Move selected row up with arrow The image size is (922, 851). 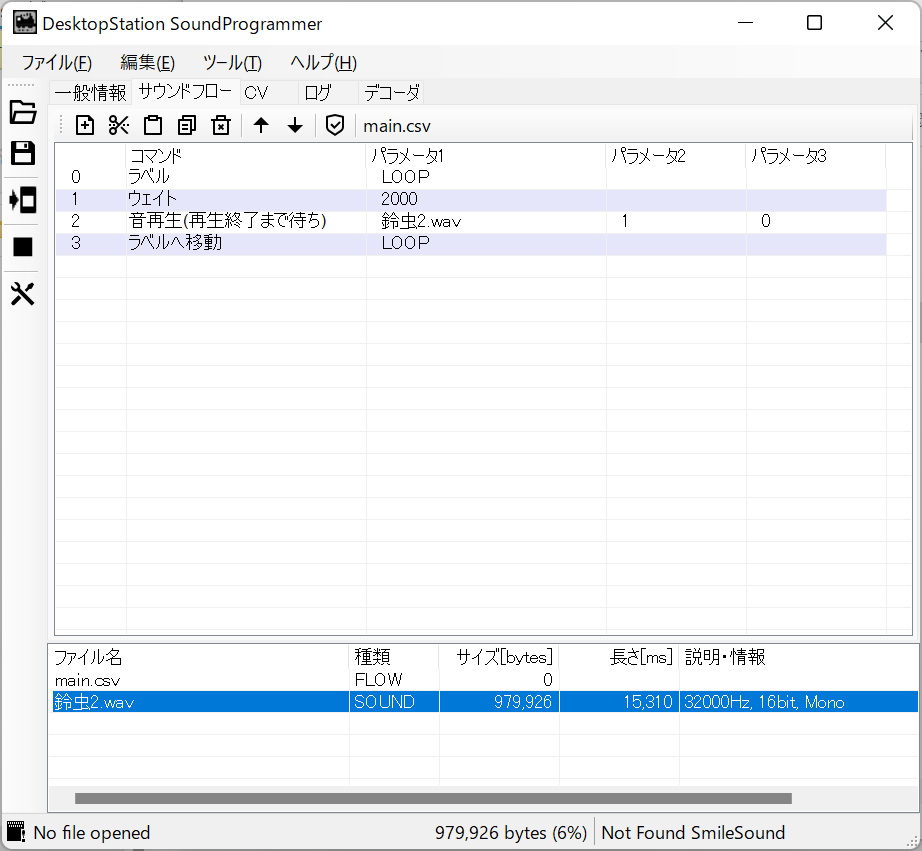(261, 125)
